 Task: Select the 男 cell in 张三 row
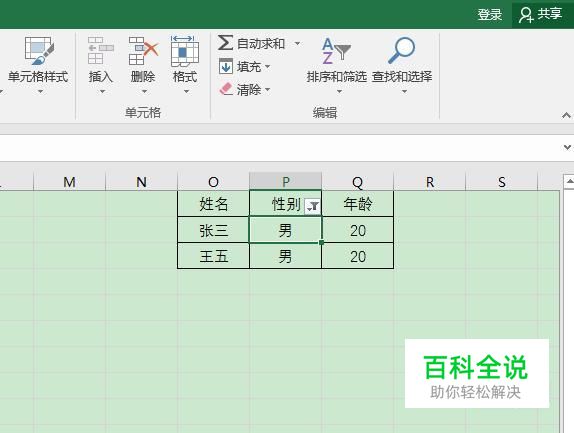tap(286, 230)
